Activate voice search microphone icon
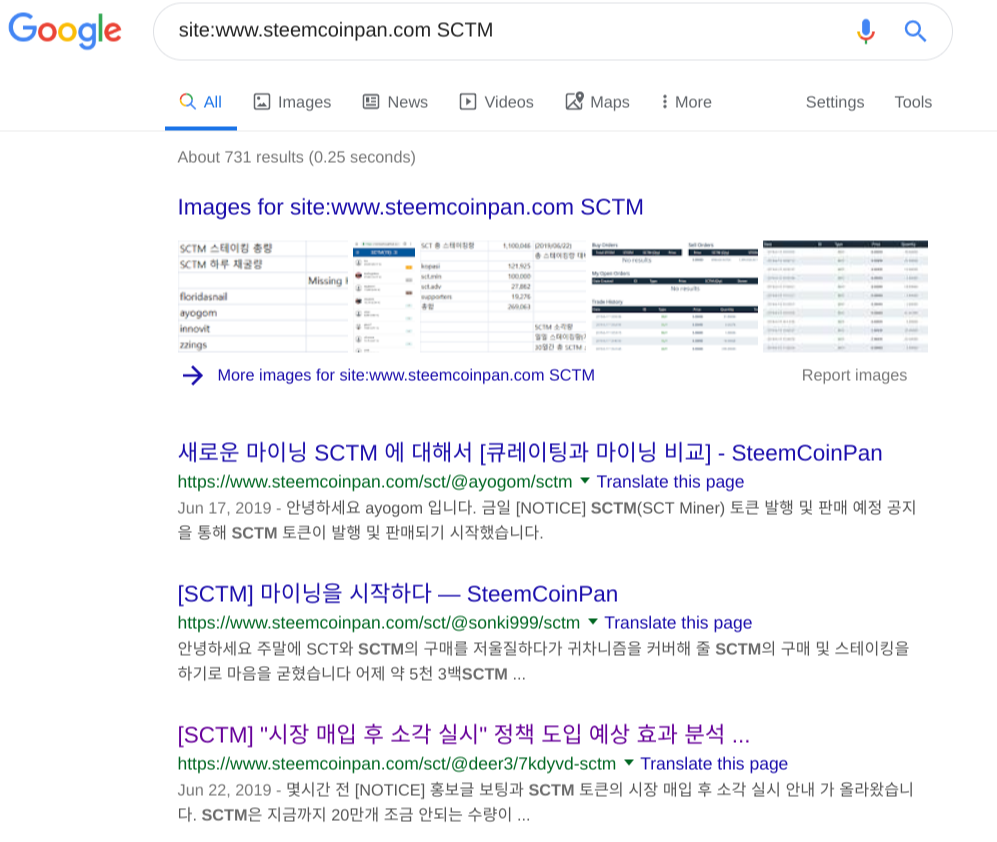Screen dimensions: 997x842 pyautogui.click(x=865, y=31)
